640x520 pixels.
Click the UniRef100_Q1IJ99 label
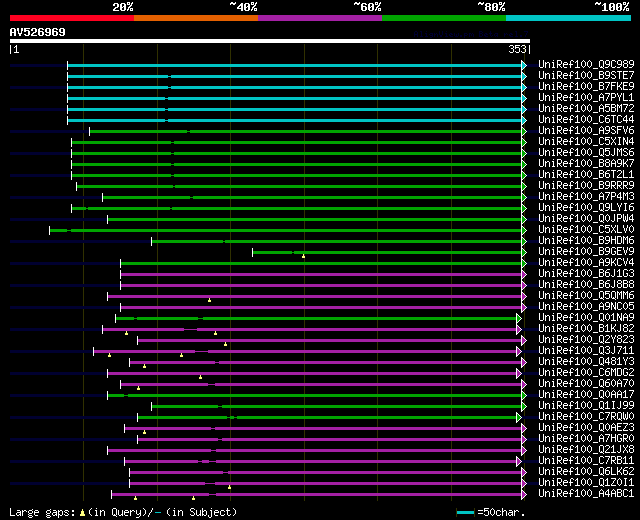[586, 406]
